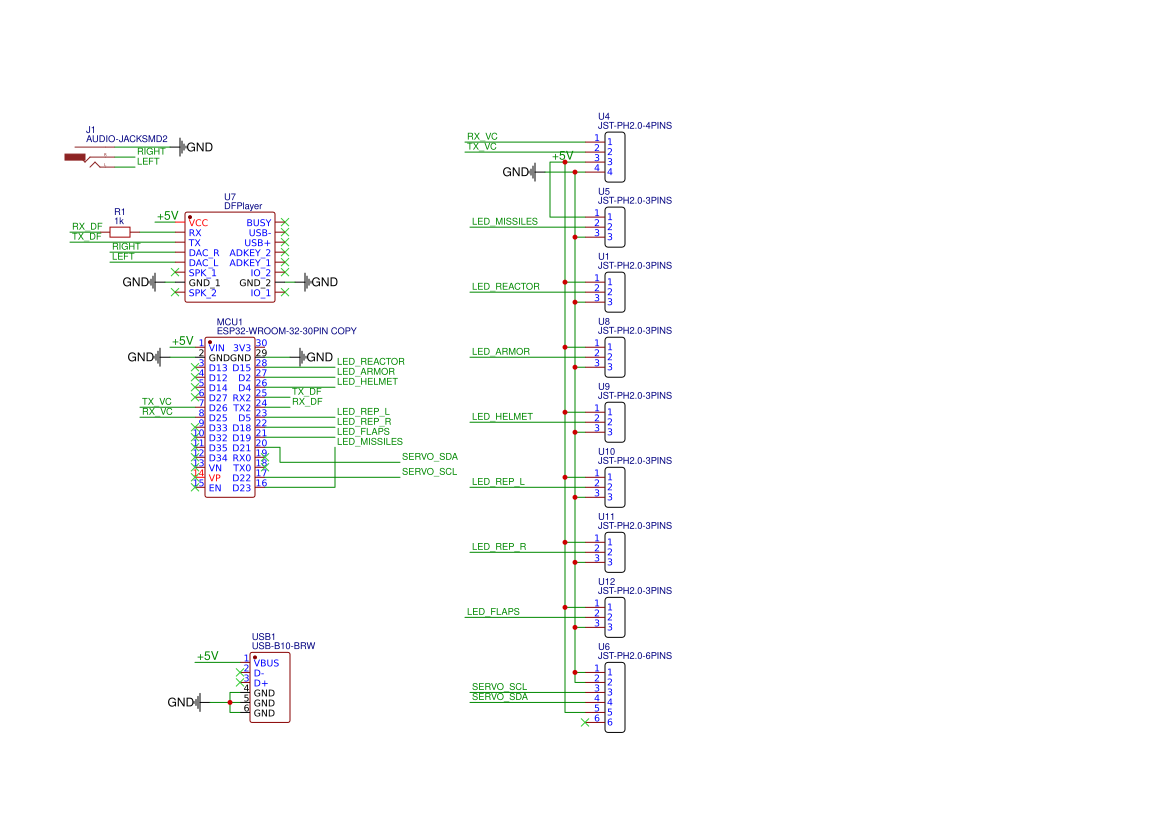Select the AUDIO-JACKSMD2 label

(x=127, y=139)
